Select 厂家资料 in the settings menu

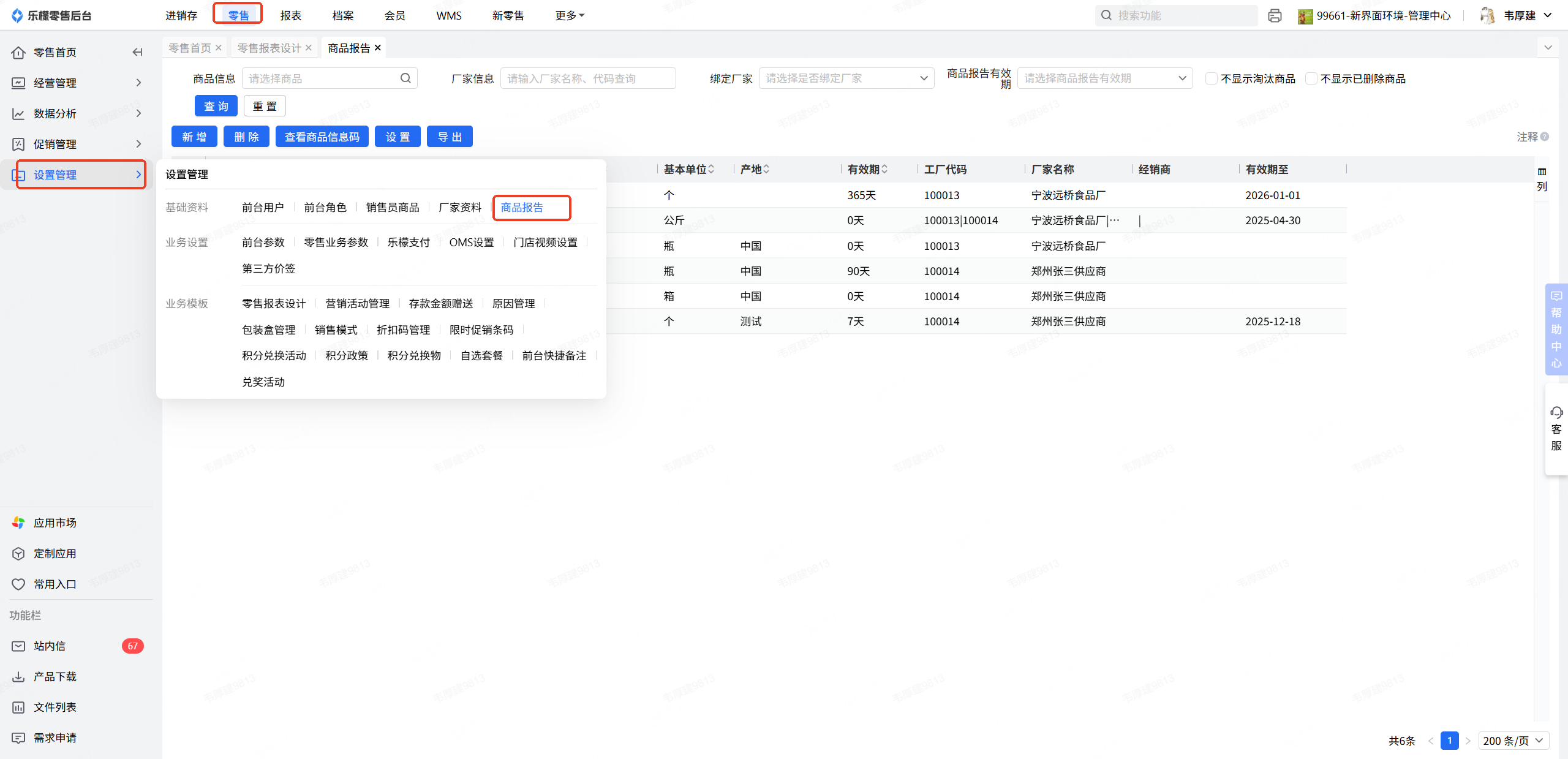tap(460, 208)
